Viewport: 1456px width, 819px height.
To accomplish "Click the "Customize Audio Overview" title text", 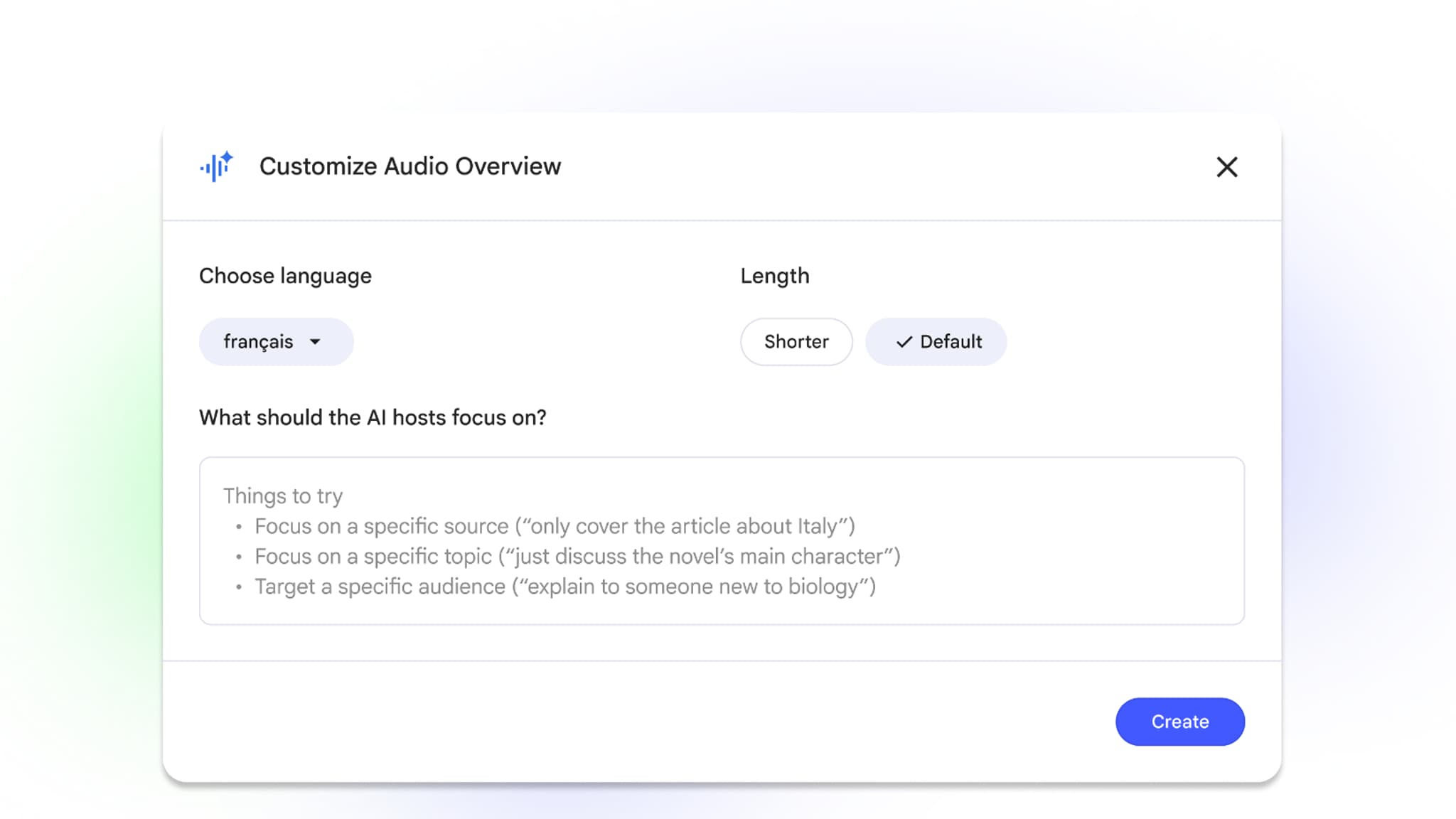I will (x=409, y=166).
